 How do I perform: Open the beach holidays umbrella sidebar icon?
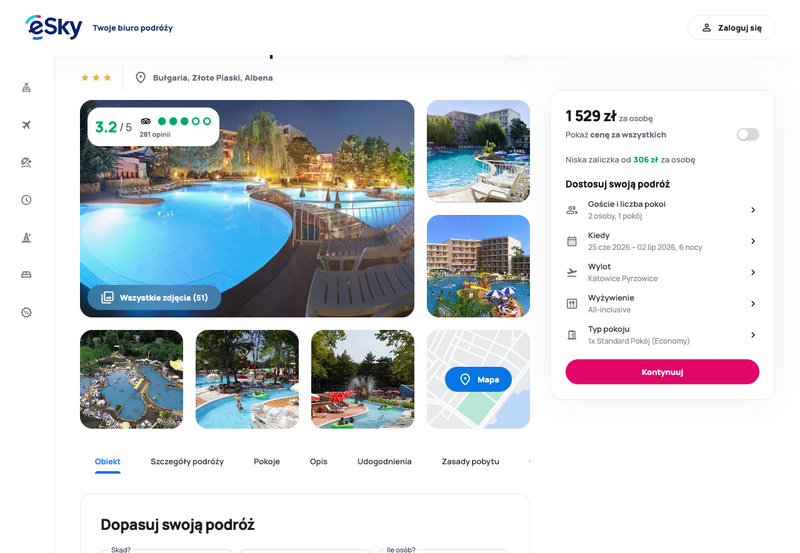(27, 162)
